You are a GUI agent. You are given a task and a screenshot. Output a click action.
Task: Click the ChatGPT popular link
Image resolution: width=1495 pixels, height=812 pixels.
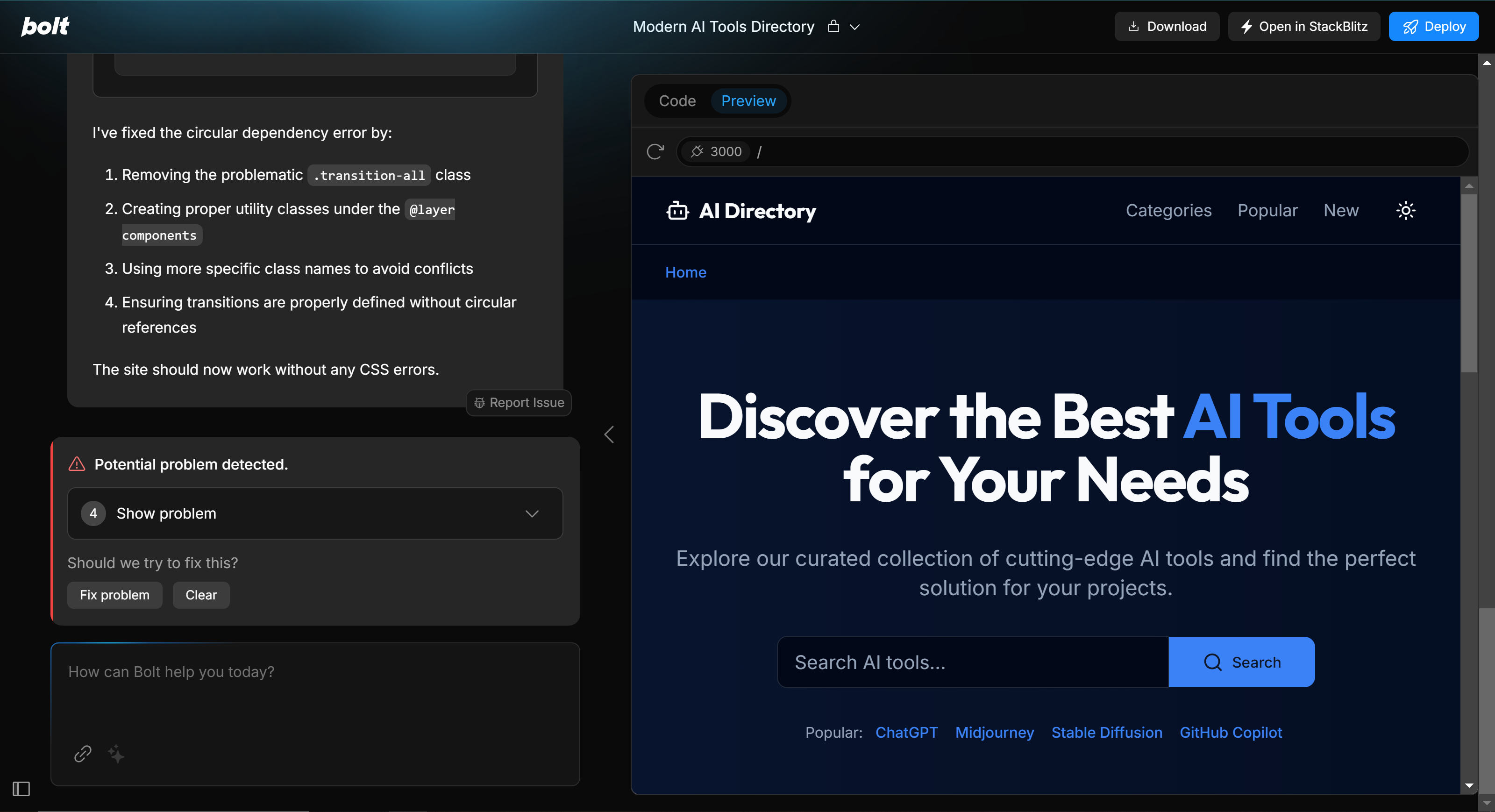click(x=906, y=732)
